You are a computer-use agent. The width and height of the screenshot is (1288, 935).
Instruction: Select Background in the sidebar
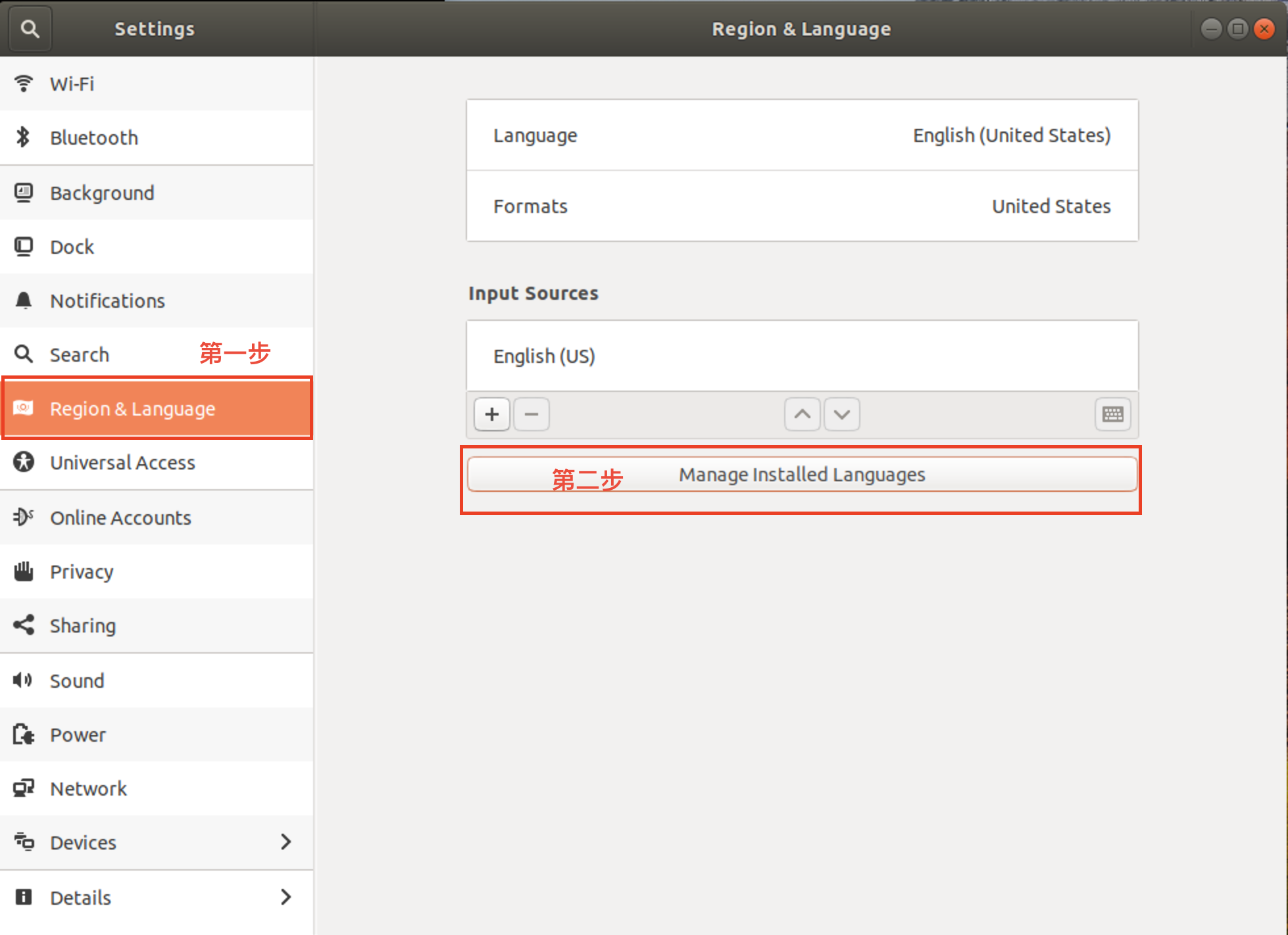coord(157,193)
